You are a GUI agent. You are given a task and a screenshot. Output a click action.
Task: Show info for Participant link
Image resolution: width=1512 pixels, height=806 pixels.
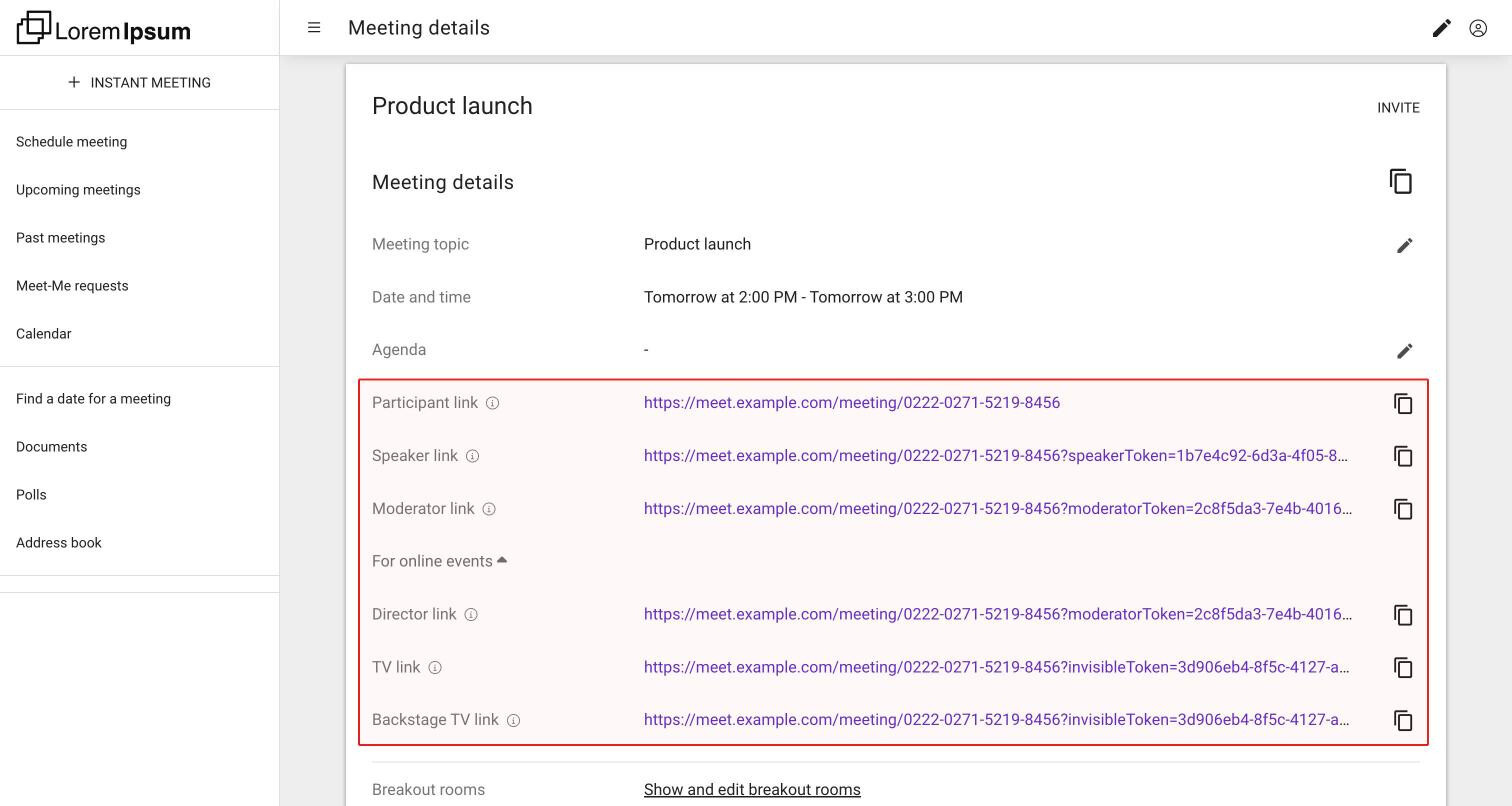(493, 403)
